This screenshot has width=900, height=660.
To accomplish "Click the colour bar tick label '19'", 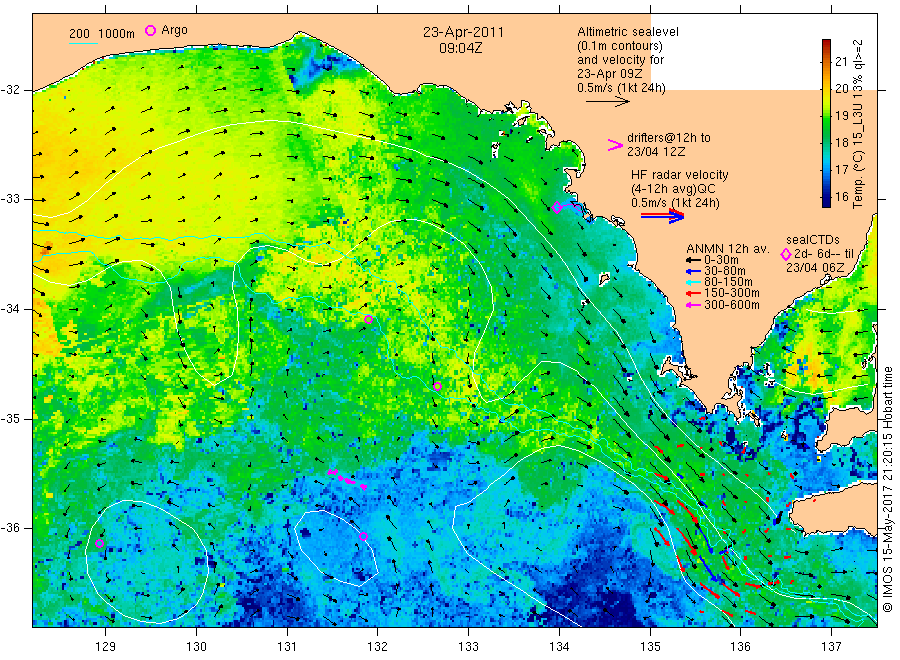I will [x=841, y=115].
